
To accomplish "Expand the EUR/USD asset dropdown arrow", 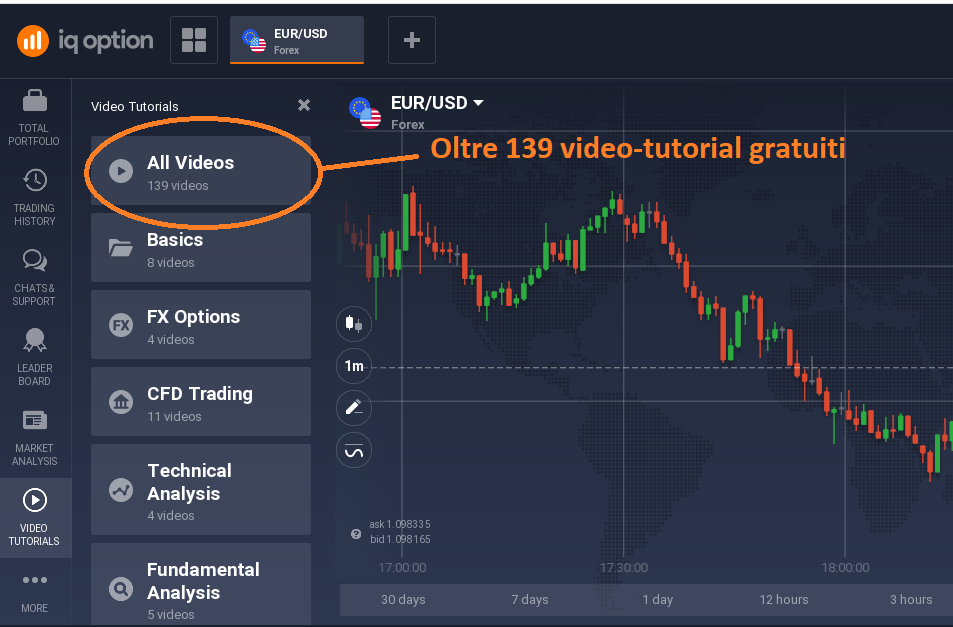I will [x=478, y=103].
